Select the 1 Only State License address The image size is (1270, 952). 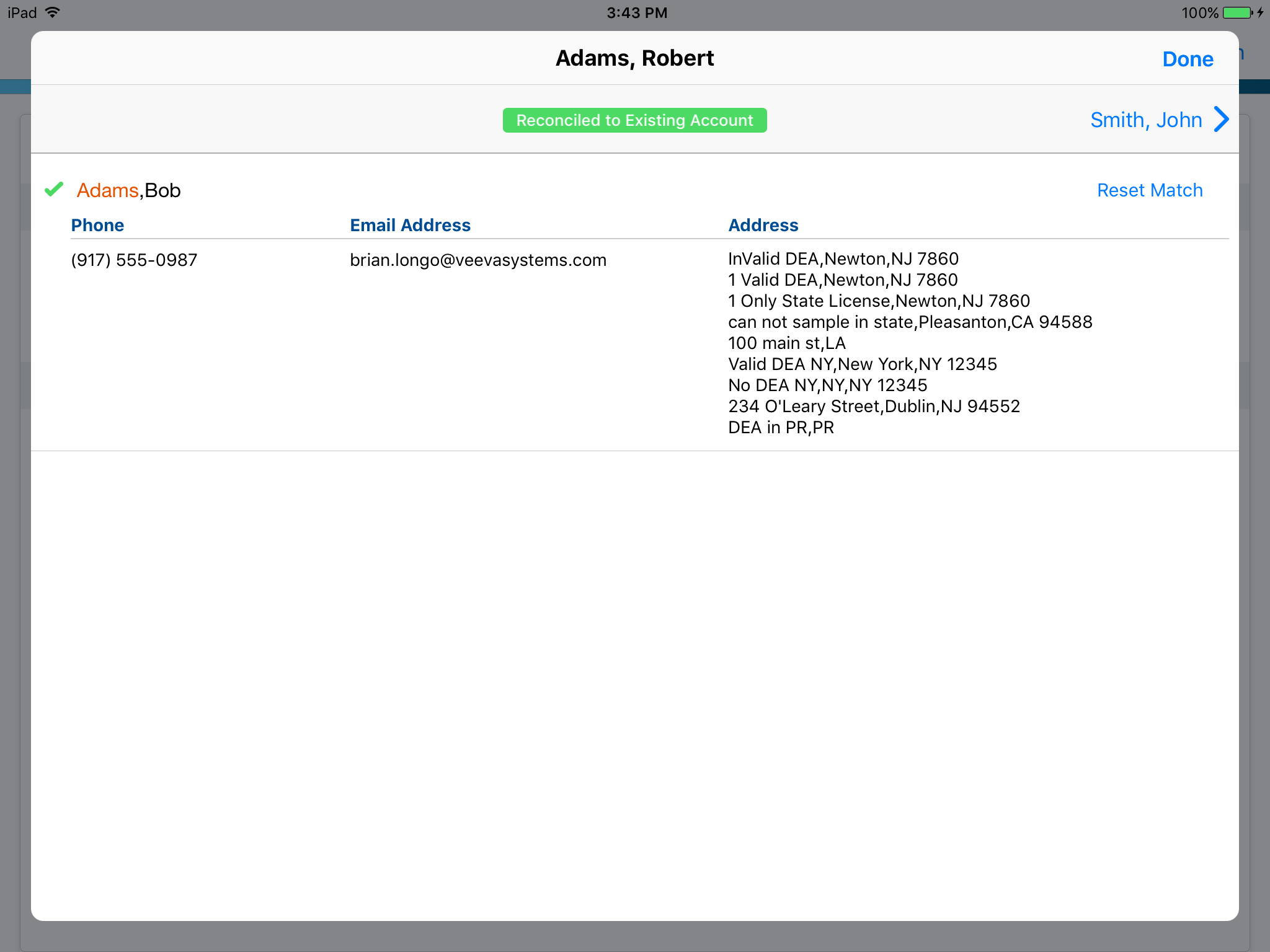pos(878,301)
